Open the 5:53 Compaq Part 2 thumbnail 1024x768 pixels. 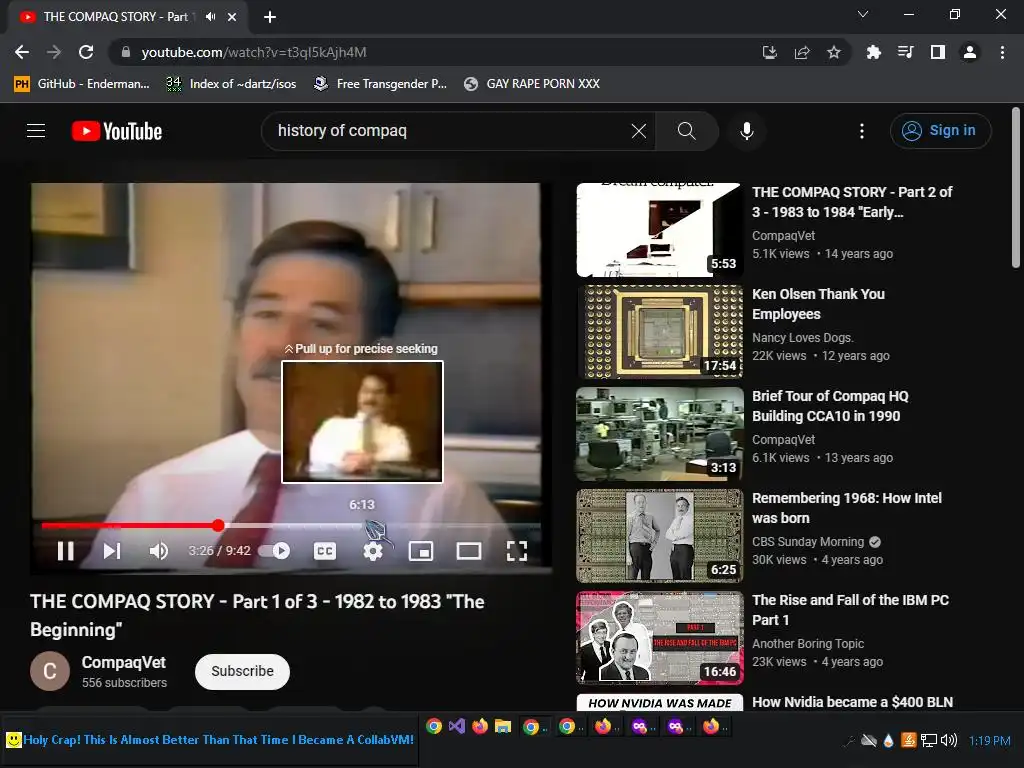(x=660, y=230)
